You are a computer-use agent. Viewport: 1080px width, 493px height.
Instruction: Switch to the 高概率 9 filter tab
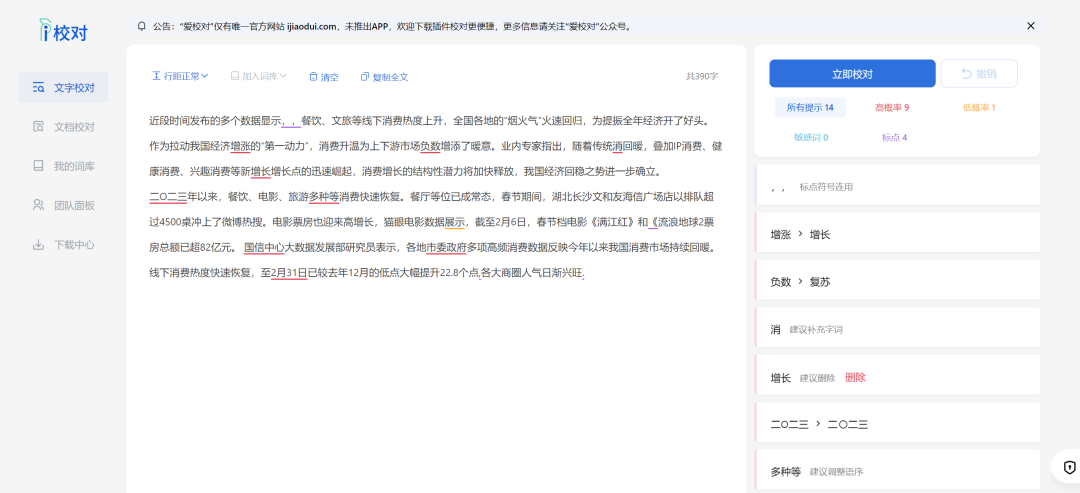(892, 107)
